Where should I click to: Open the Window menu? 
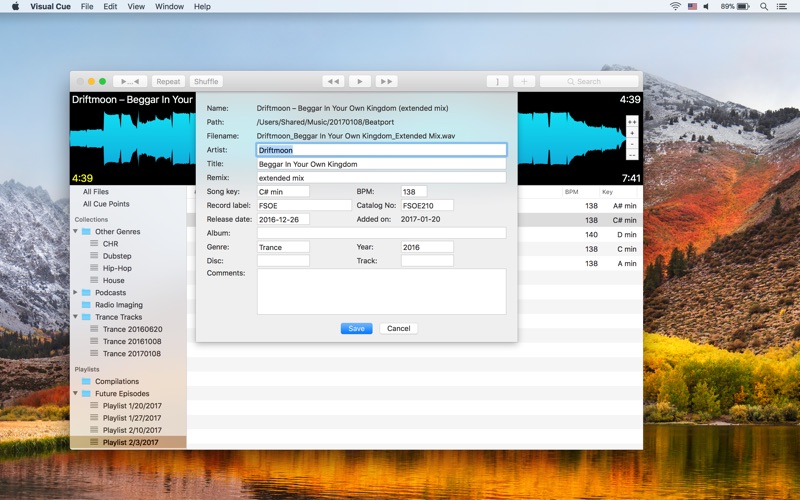tap(169, 6)
